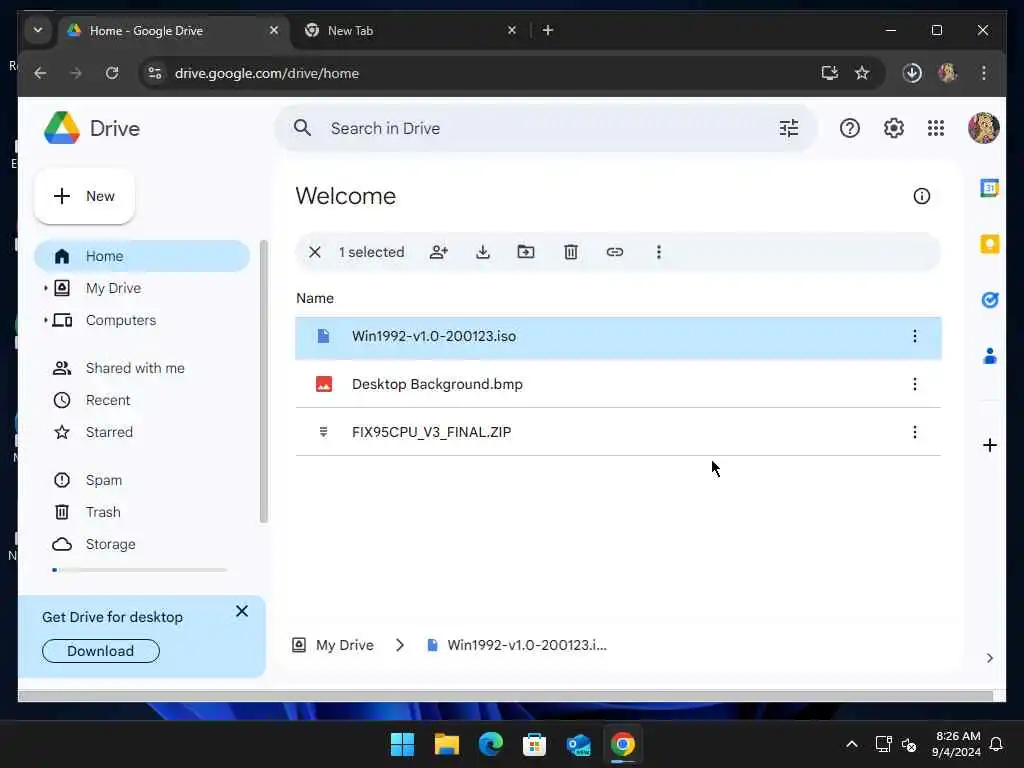This screenshot has height=768, width=1024.
Task: Open Drive settings gear
Action: [x=893, y=128]
